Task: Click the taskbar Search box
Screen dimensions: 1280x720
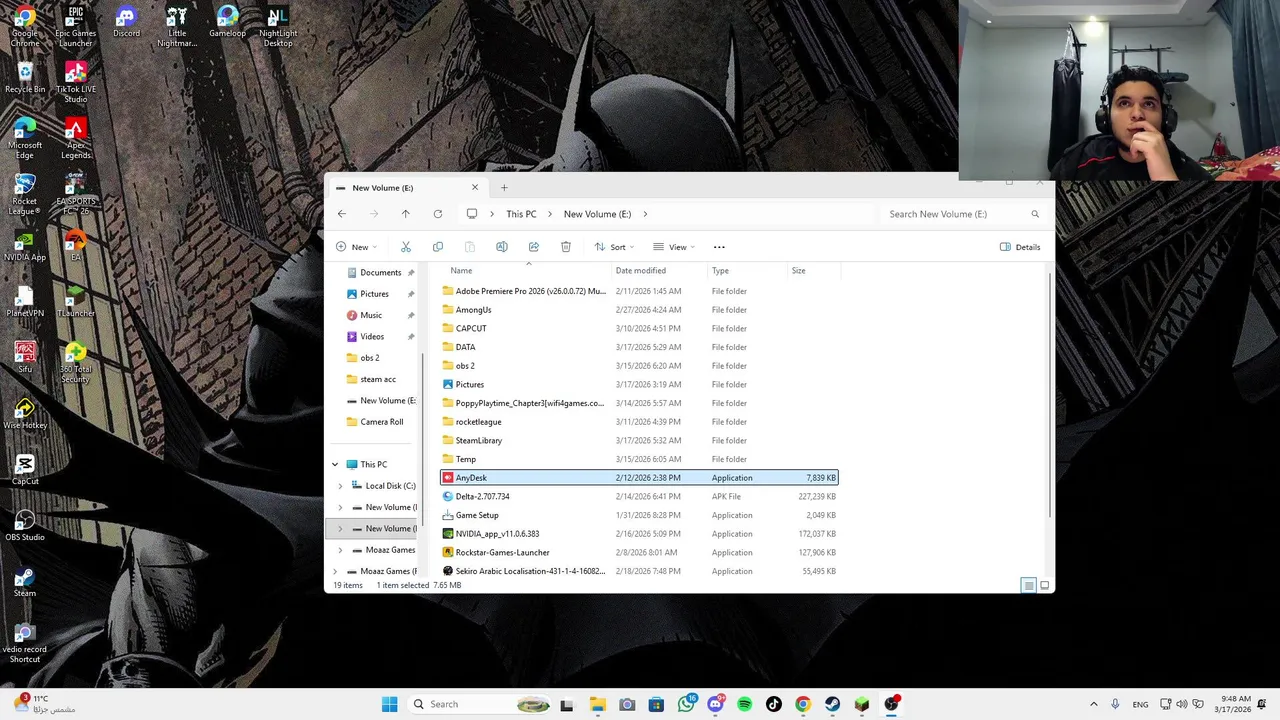Action: (x=479, y=704)
